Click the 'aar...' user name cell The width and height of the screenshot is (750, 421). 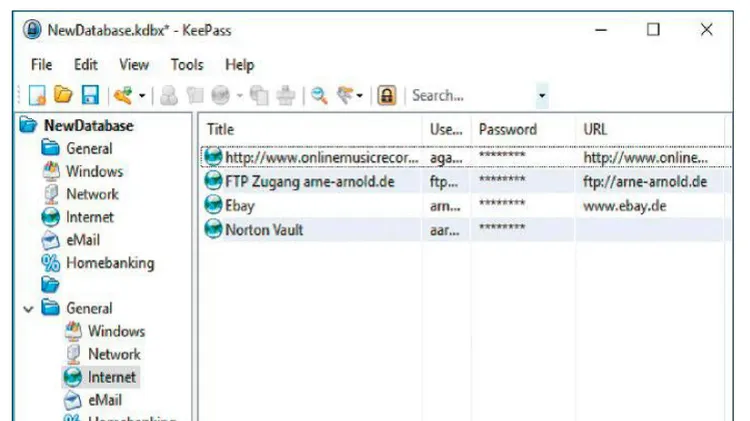click(444, 230)
